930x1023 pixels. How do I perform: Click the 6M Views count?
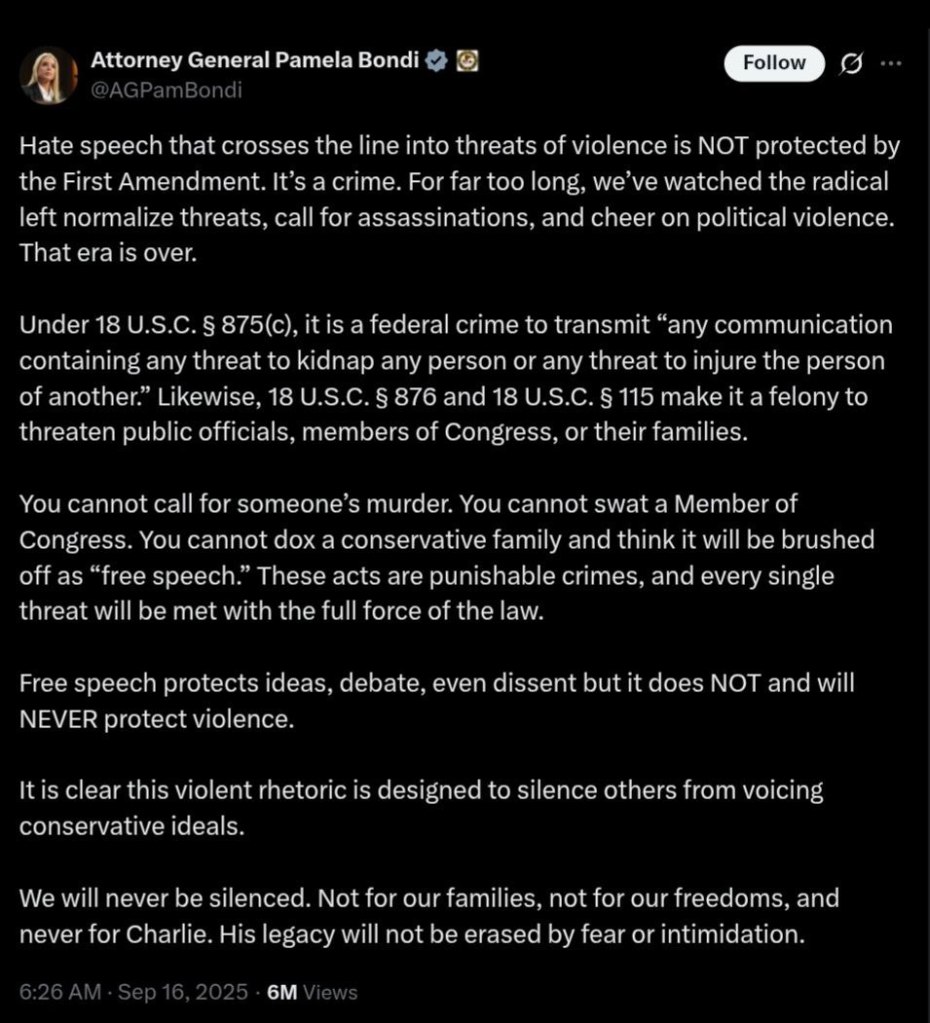(x=314, y=992)
